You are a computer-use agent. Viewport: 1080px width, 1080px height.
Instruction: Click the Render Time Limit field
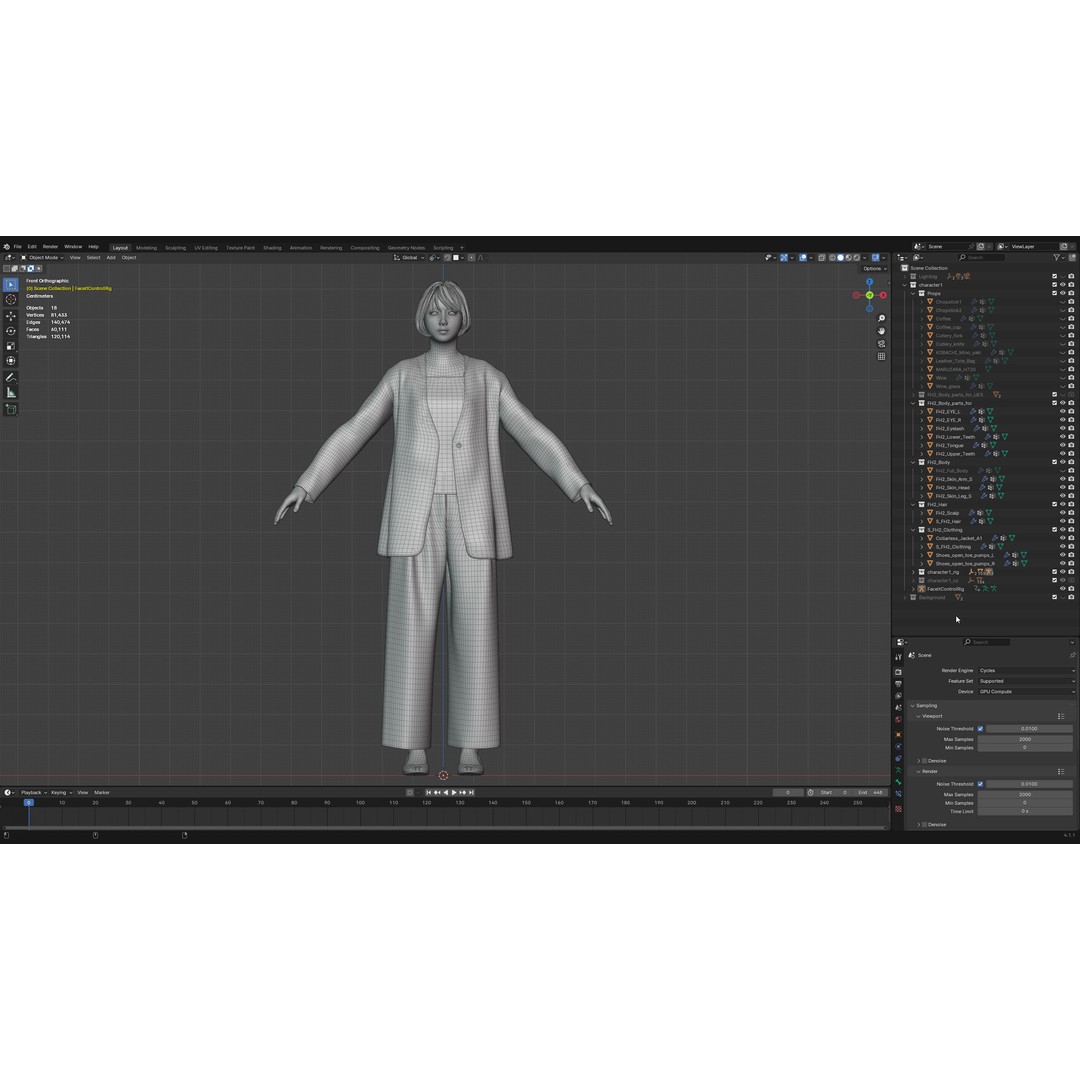click(x=1025, y=811)
